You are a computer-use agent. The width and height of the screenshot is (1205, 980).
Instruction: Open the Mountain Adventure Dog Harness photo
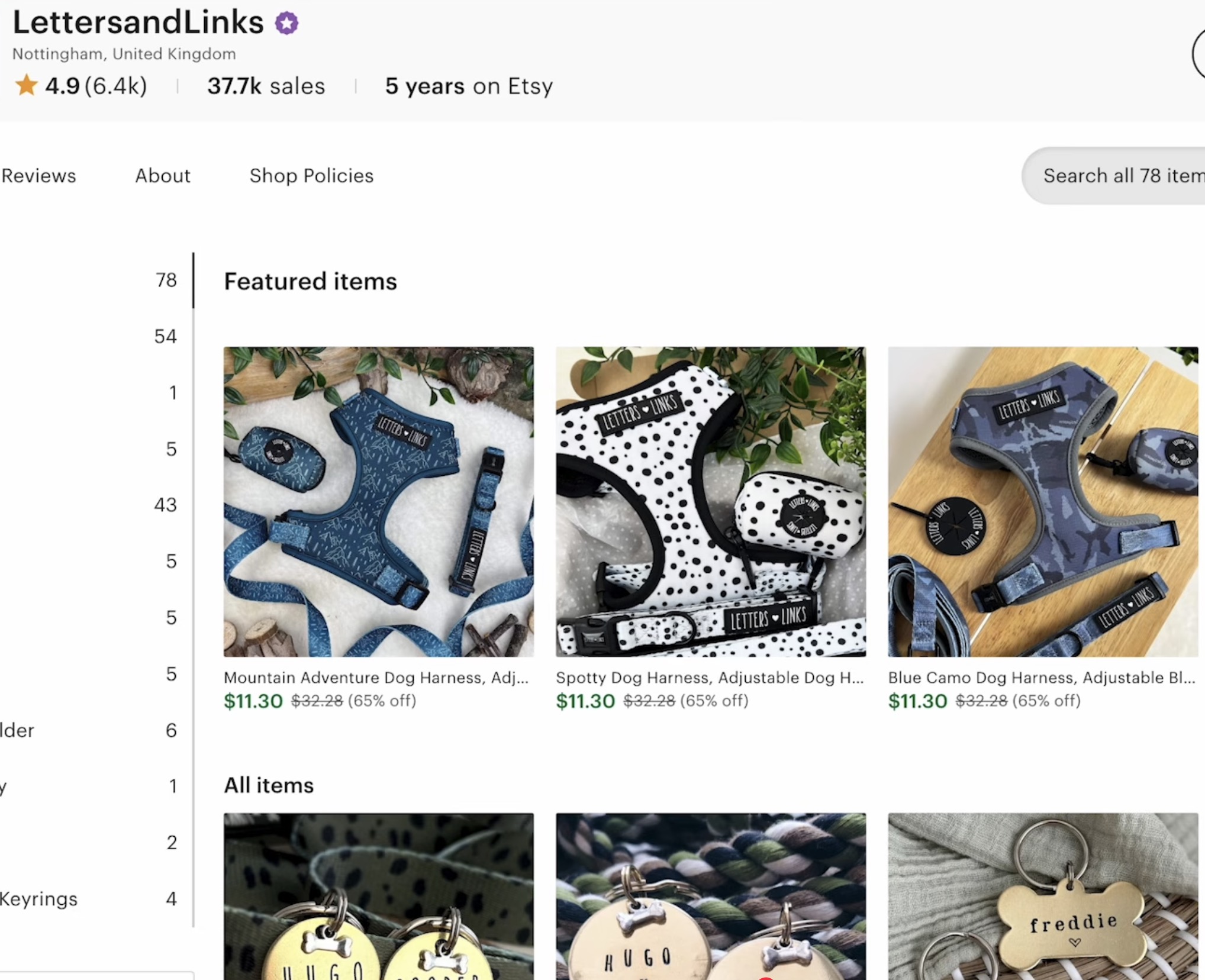[378, 501]
